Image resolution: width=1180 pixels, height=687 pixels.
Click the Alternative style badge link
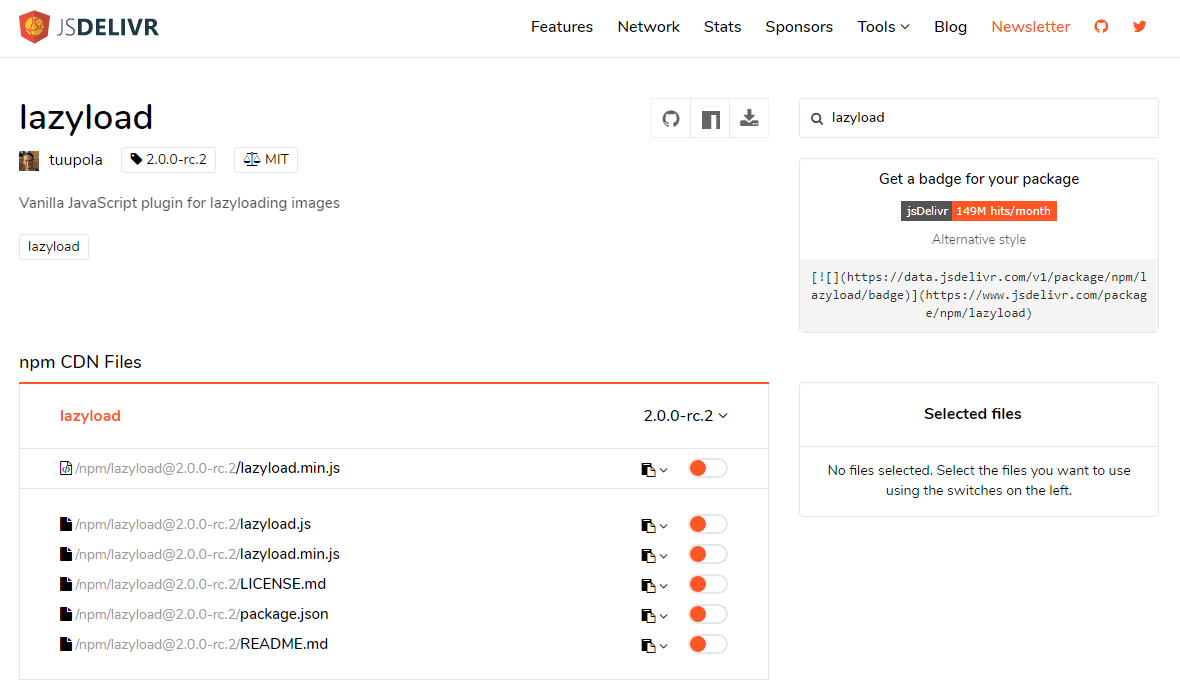tap(978, 240)
